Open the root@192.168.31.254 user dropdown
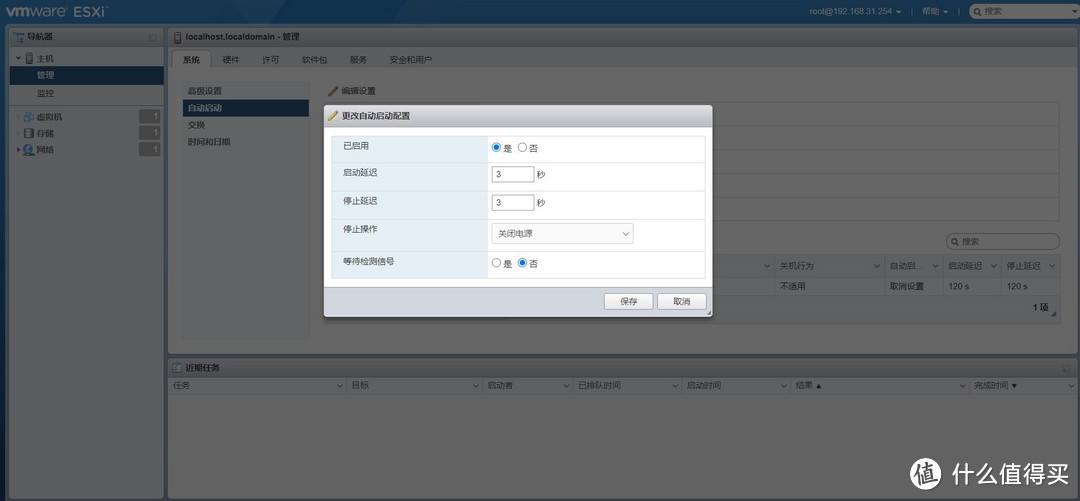 (856, 12)
